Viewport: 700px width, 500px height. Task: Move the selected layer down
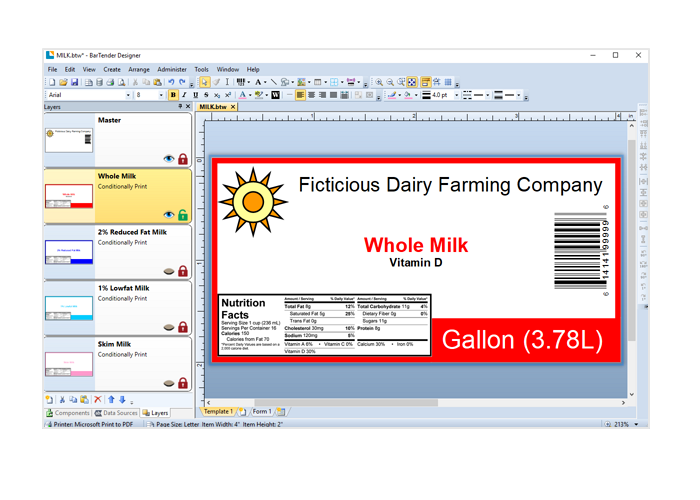(x=122, y=400)
